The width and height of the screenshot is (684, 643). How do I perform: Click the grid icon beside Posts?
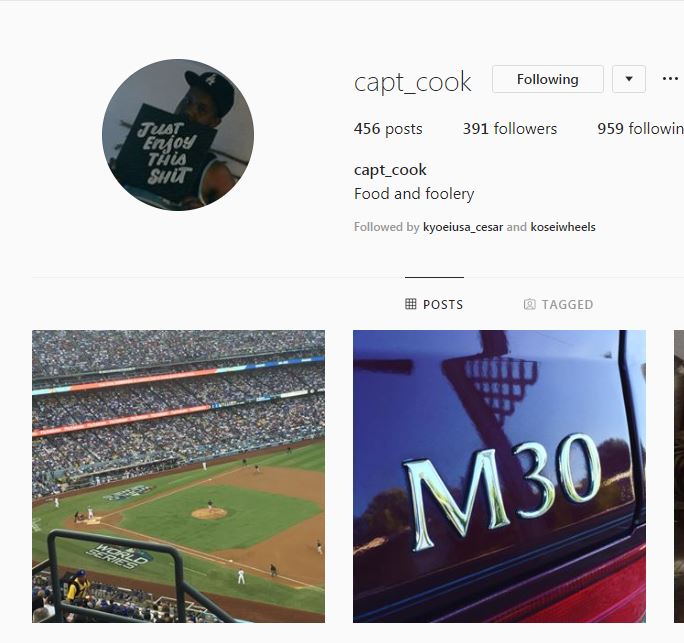pos(410,304)
